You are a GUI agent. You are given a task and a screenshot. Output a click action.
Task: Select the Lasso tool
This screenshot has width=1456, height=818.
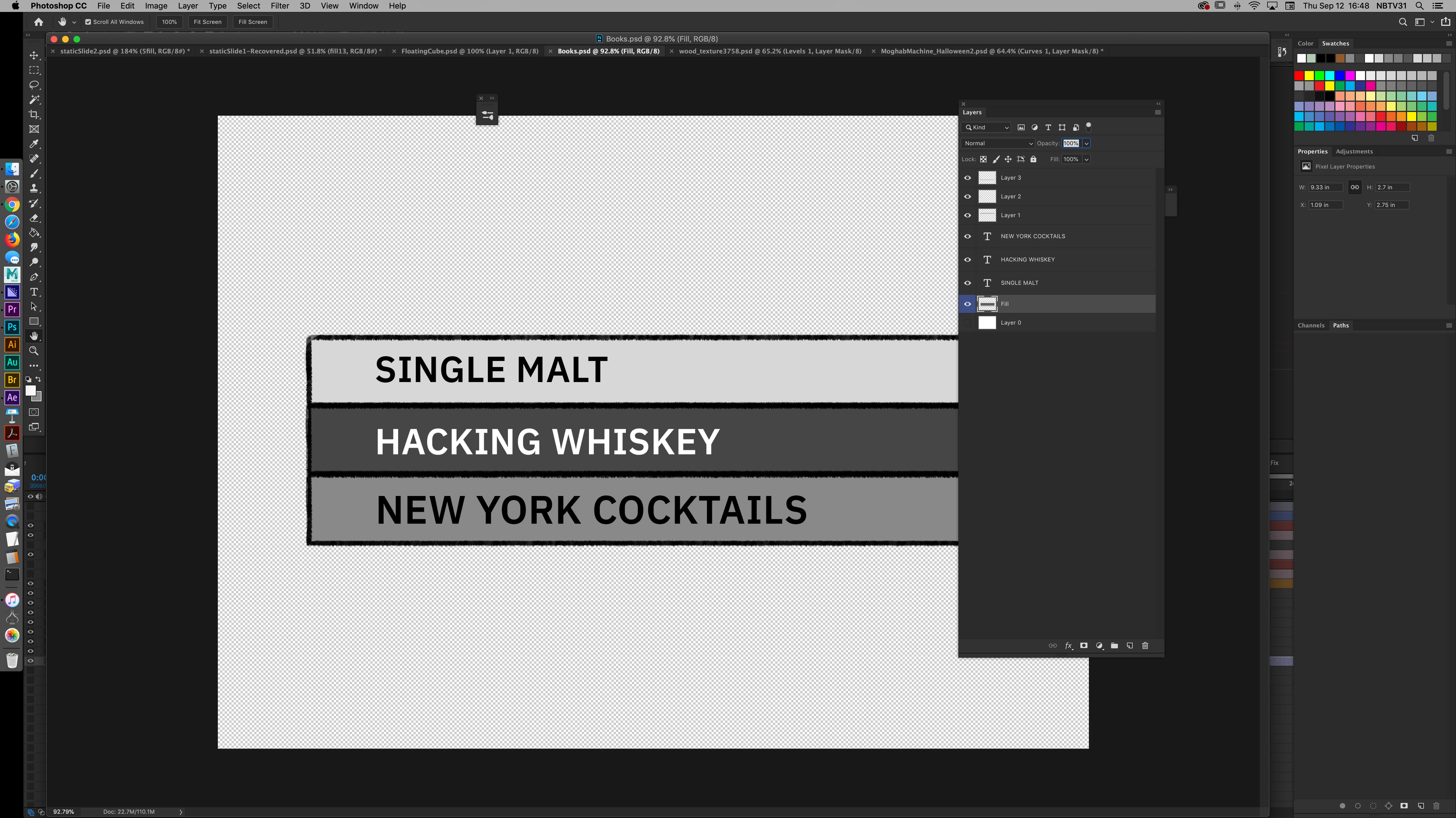tap(34, 85)
